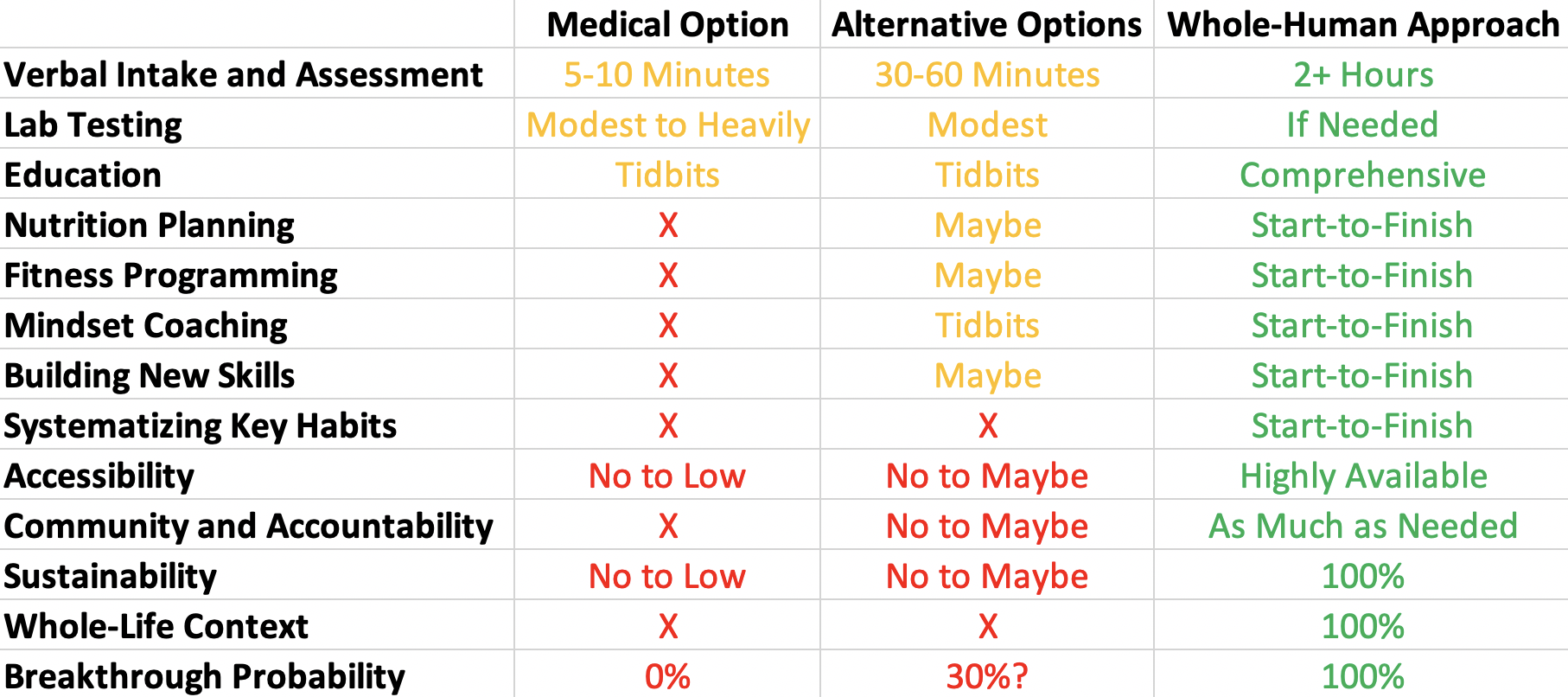Click the red X for Medical Mindset Coaching
This screenshot has height=697, width=1568.
667,325
